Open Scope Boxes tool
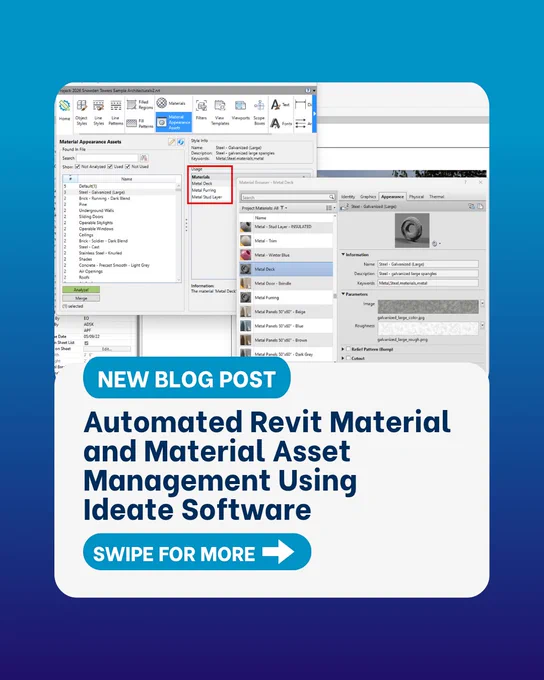 tap(259, 113)
